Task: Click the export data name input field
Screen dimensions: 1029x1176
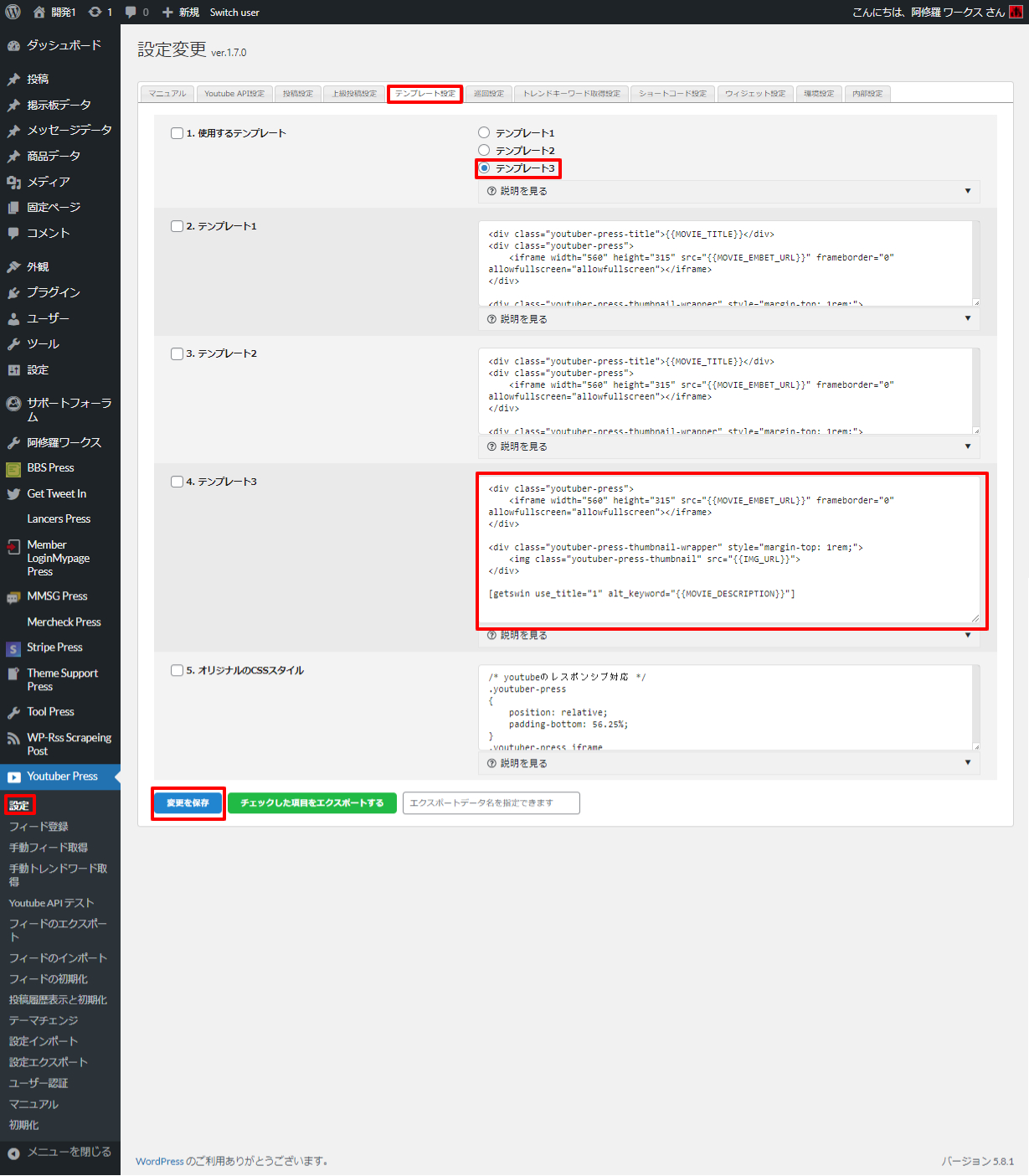Action: [x=491, y=803]
